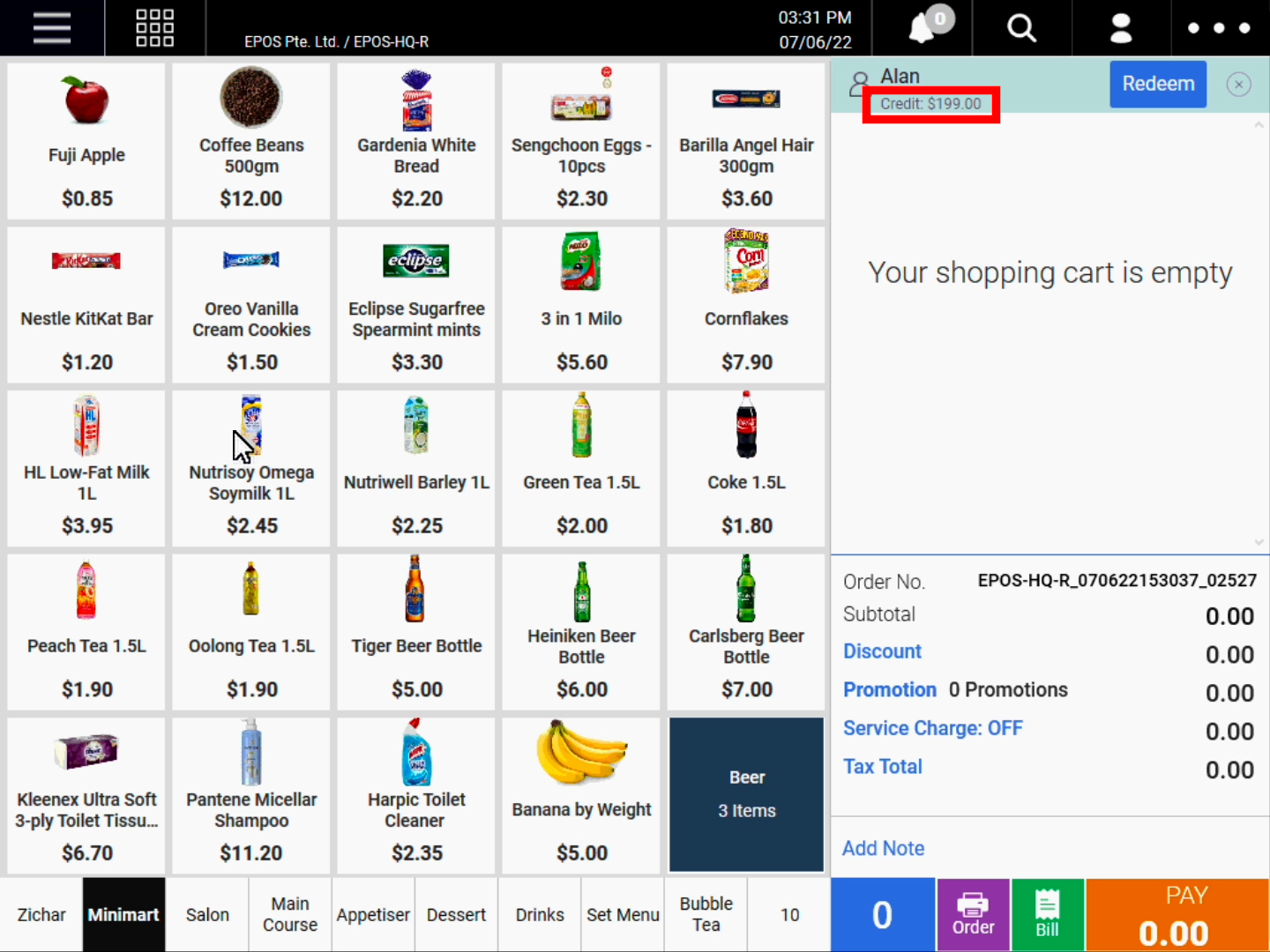Click the cart scroll-down arrow
This screenshot has width=1270, height=952.
click(1259, 543)
